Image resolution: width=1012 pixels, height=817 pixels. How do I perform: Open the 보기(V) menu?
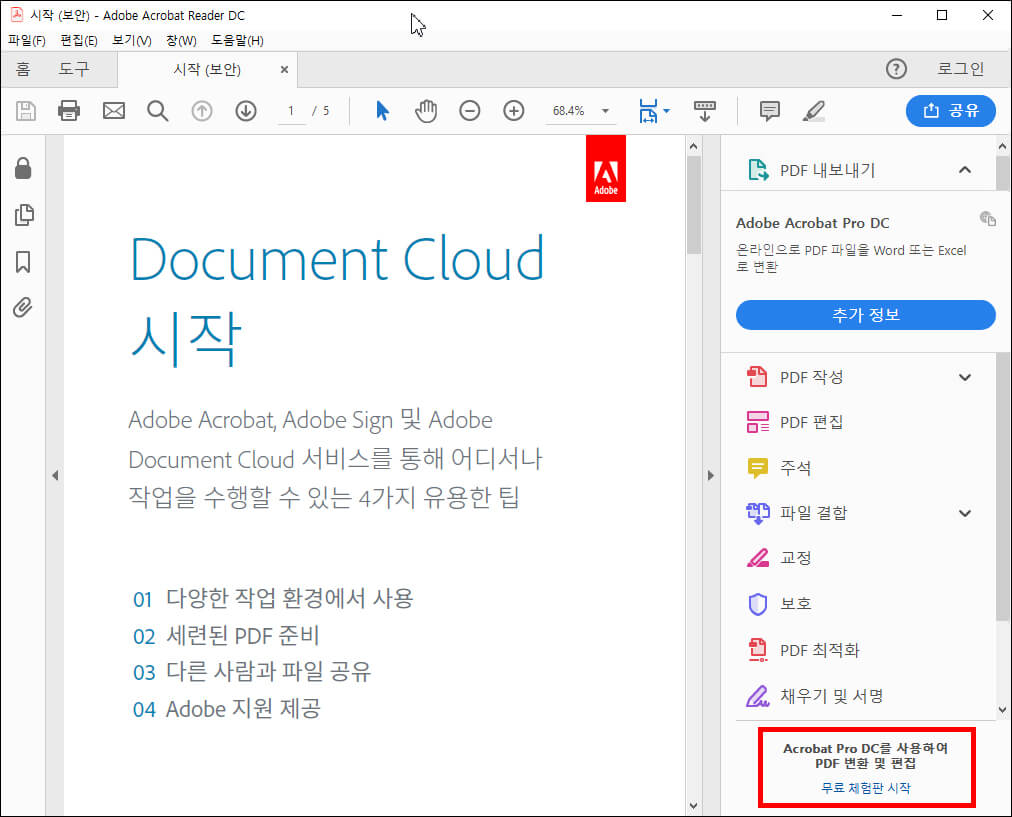[132, 41]
